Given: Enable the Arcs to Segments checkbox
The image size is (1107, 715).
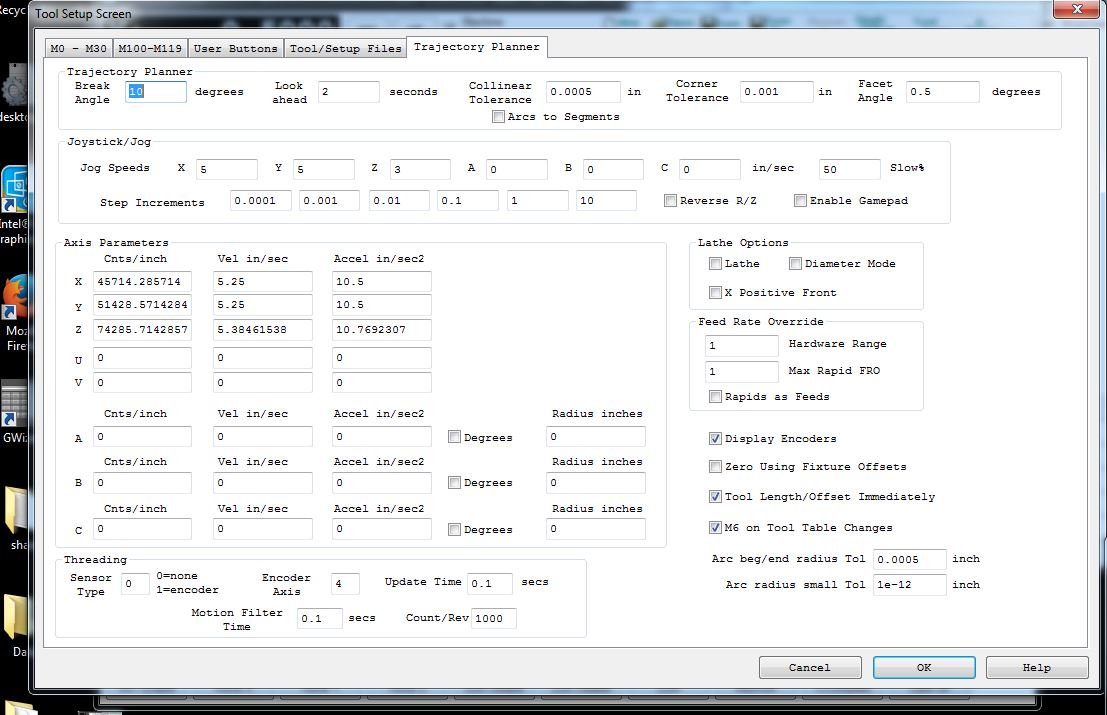Looking at the screenshot, I should (x=499, y=117).
